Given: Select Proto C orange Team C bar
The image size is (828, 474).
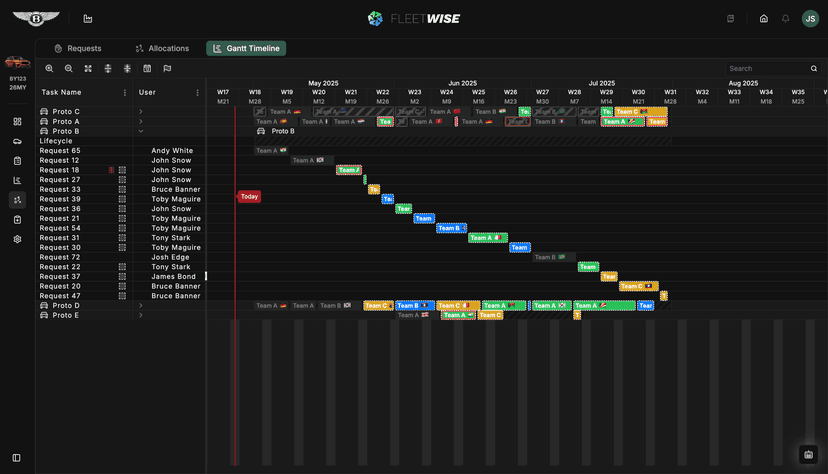Looking at the screenshot, I should [641, 111].
